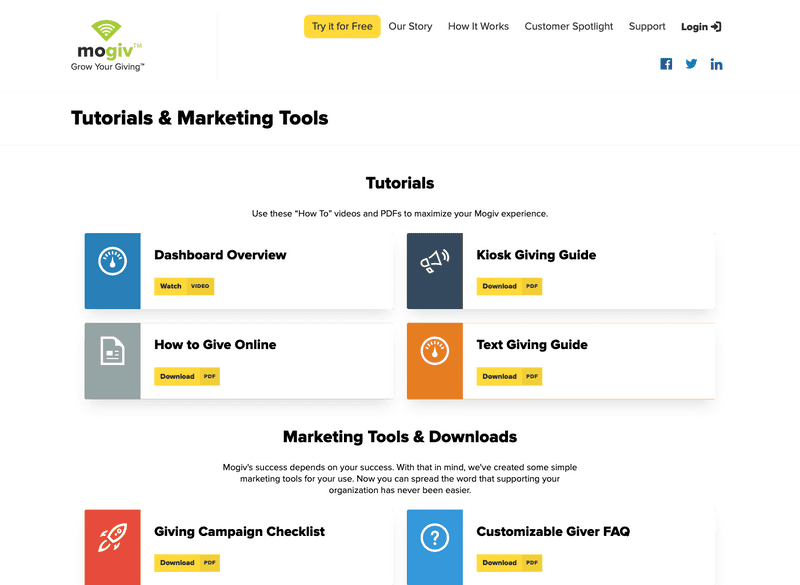Open Customer Spotlight page

[568, 27]
